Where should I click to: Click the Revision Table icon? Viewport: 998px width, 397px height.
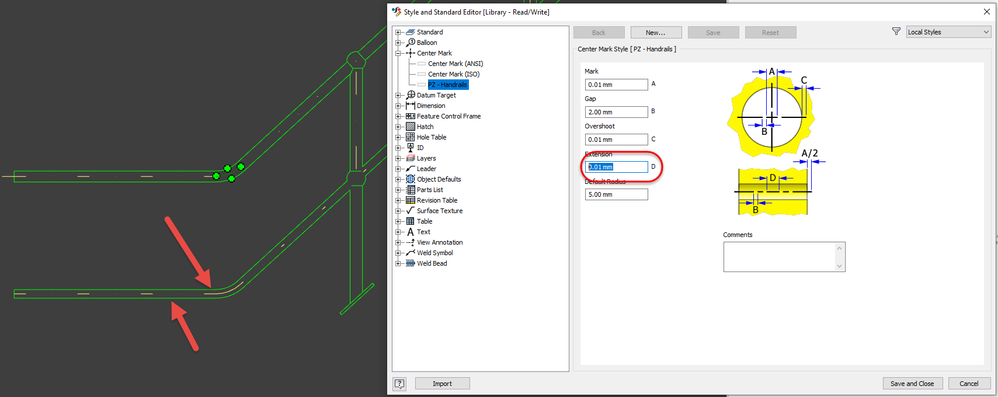coord(410,200)
